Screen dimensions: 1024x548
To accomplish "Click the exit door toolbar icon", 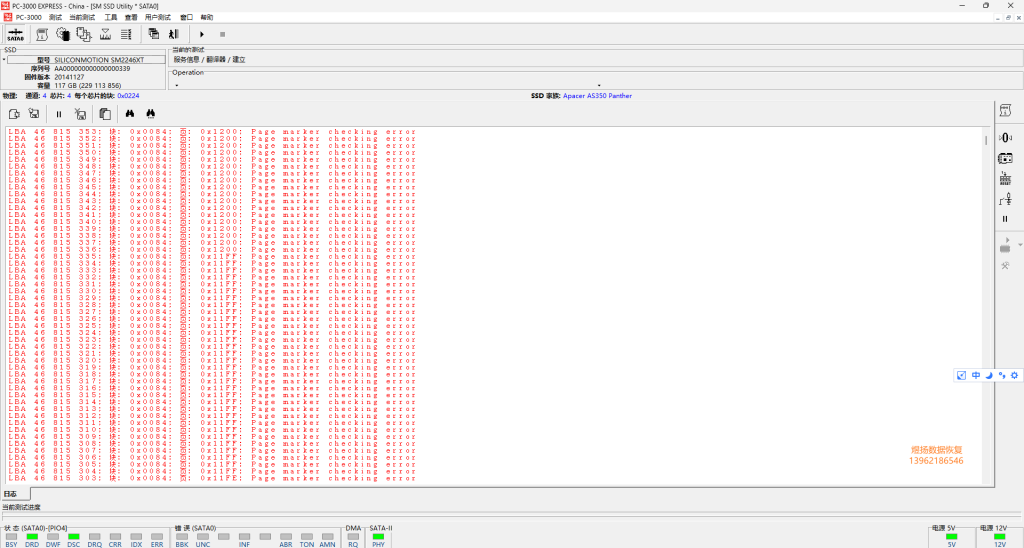I will [x=174, y=34].
